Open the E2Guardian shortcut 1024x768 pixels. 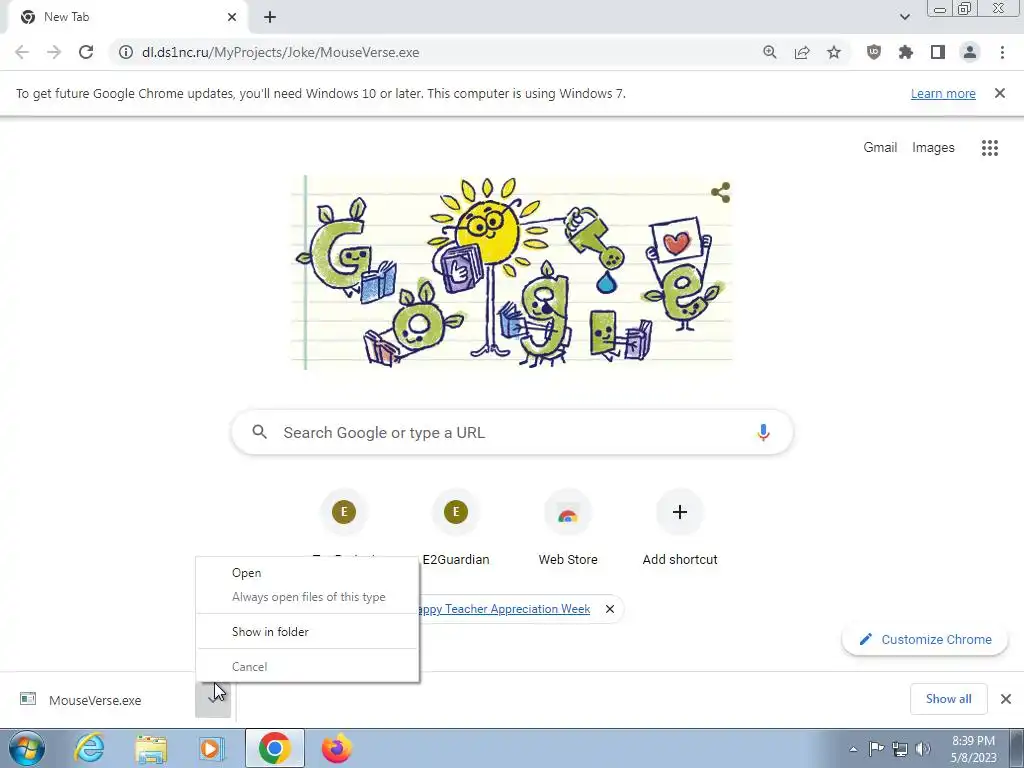pyautogui.click(x=456, y=528)
